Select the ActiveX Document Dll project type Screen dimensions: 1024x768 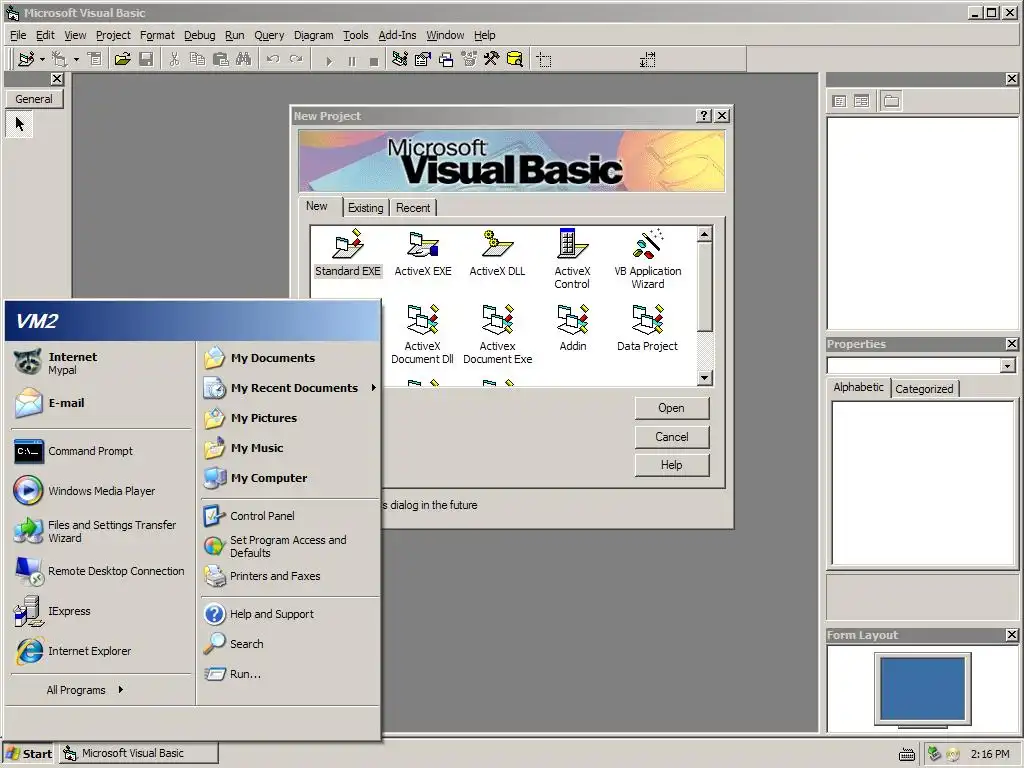423,334
